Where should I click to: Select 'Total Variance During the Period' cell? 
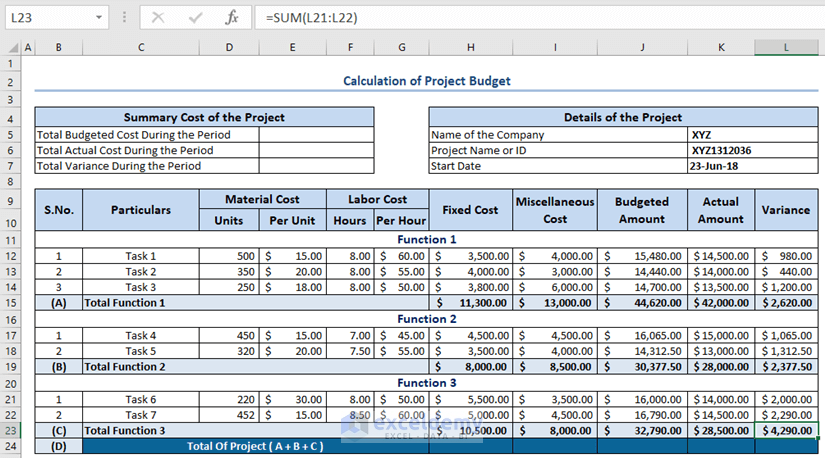pyautogui.click(x=147, y=166)
